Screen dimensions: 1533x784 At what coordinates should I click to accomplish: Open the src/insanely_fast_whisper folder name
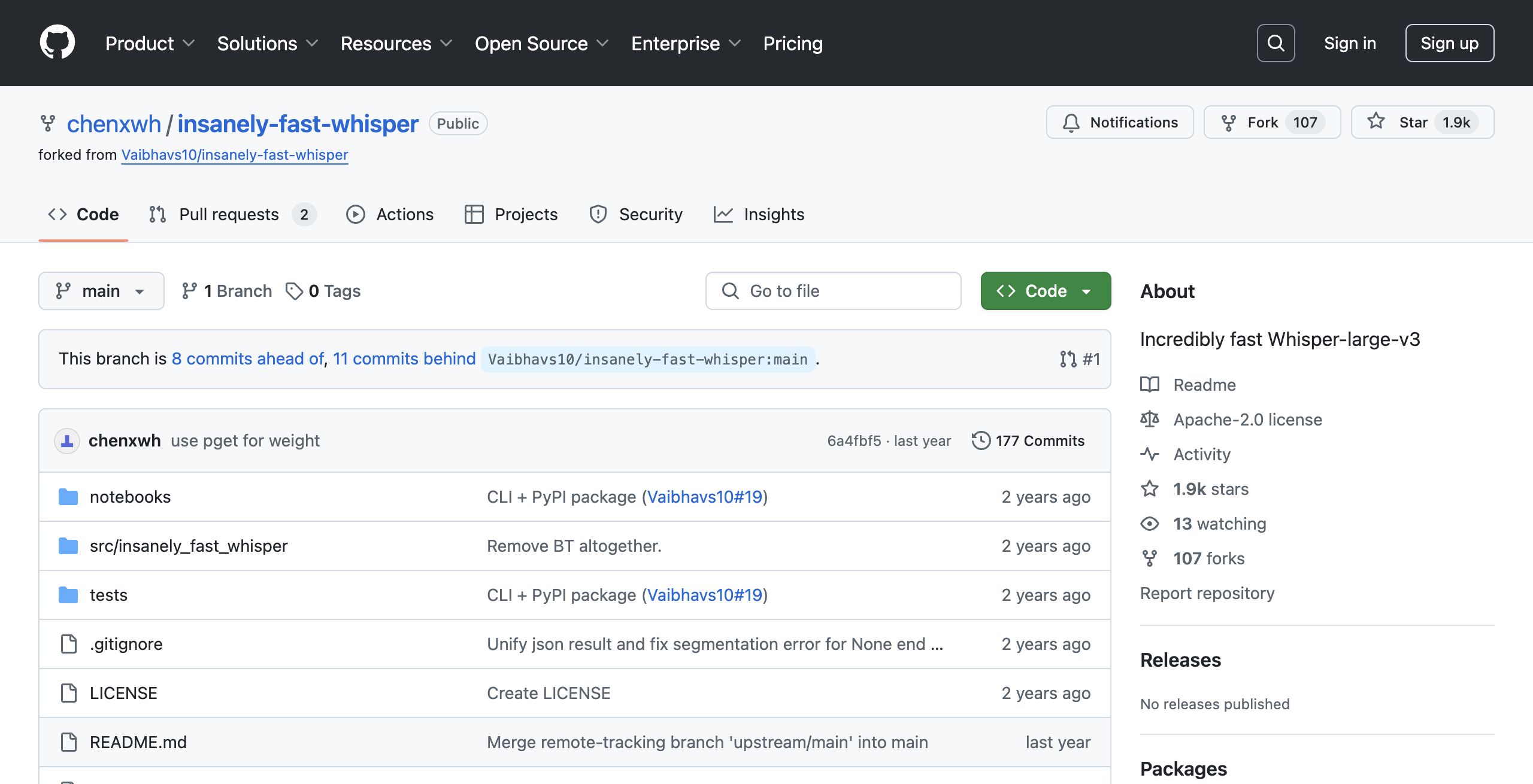tap(189, 546)
